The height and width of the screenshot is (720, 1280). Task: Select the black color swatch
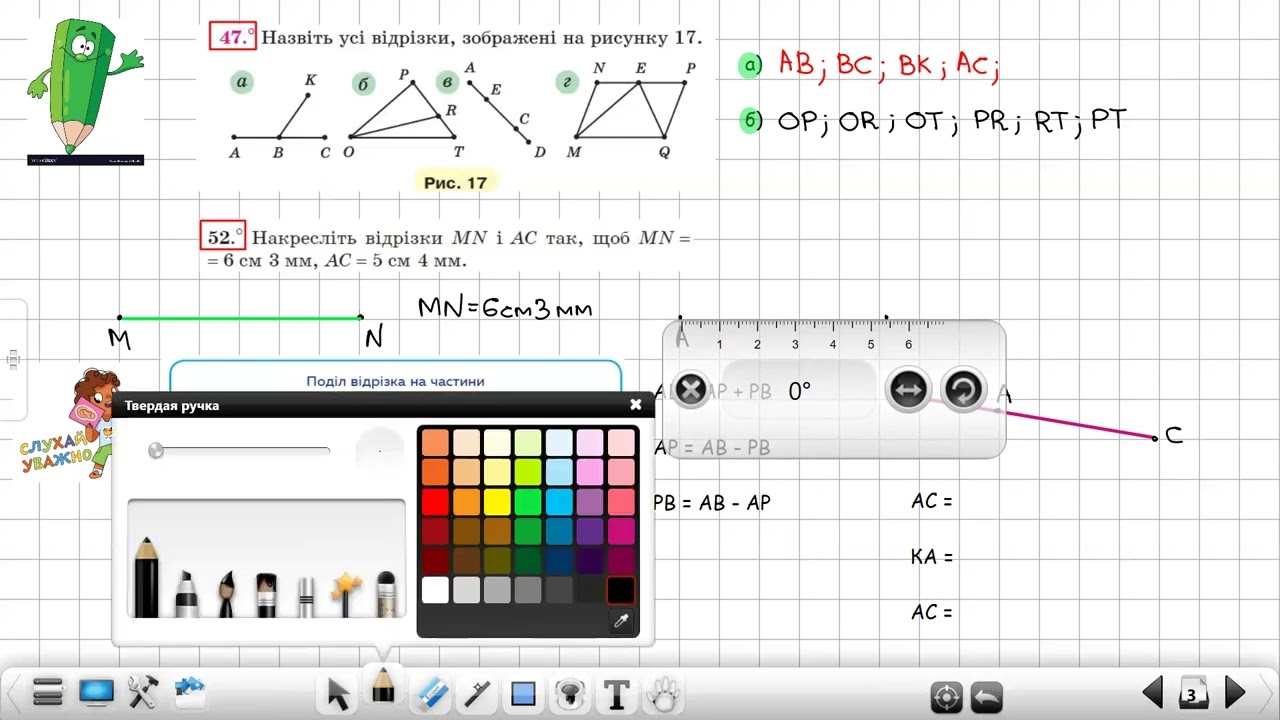(621, 590)
